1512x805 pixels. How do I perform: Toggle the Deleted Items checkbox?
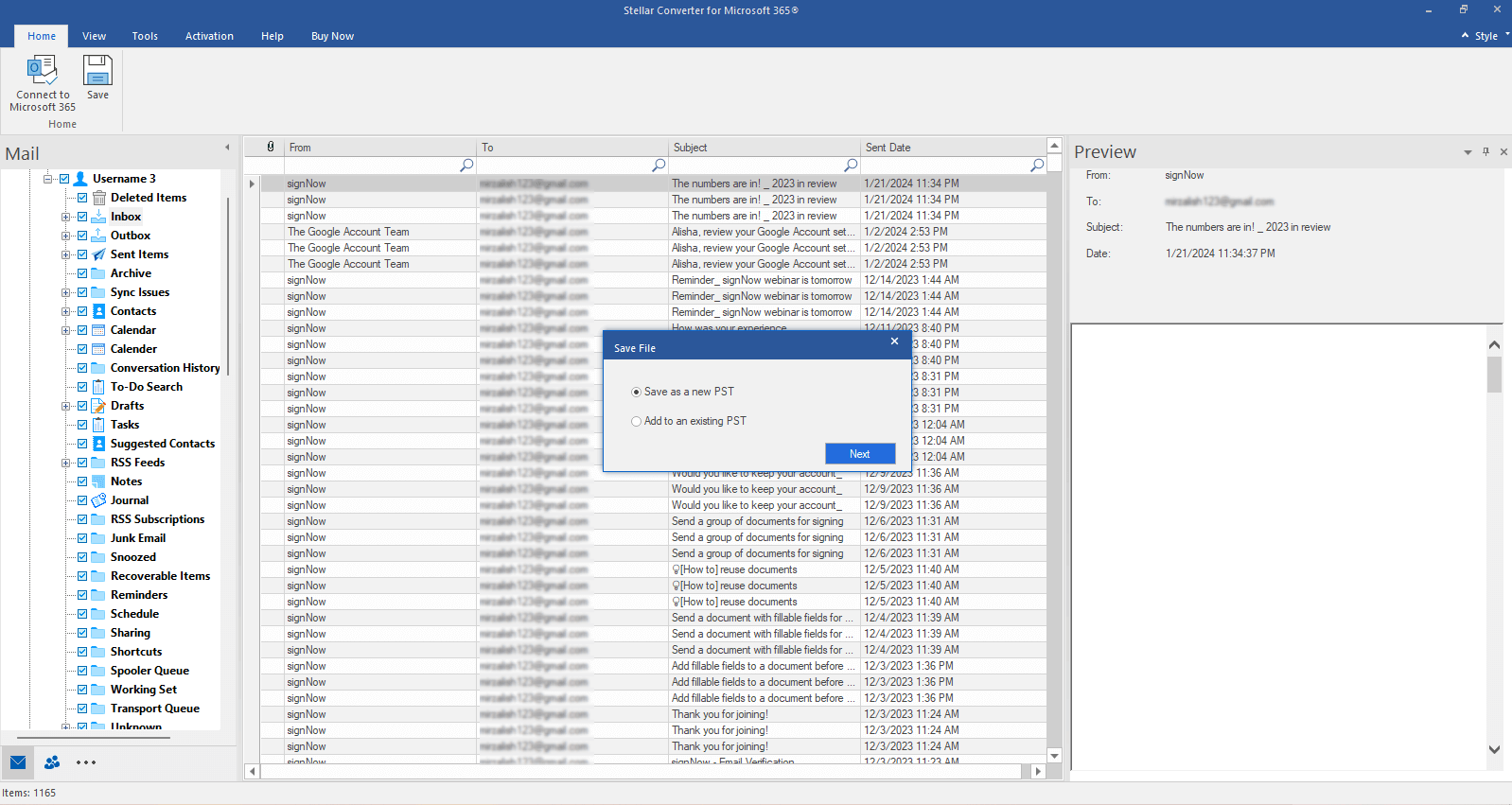[82, 198]
